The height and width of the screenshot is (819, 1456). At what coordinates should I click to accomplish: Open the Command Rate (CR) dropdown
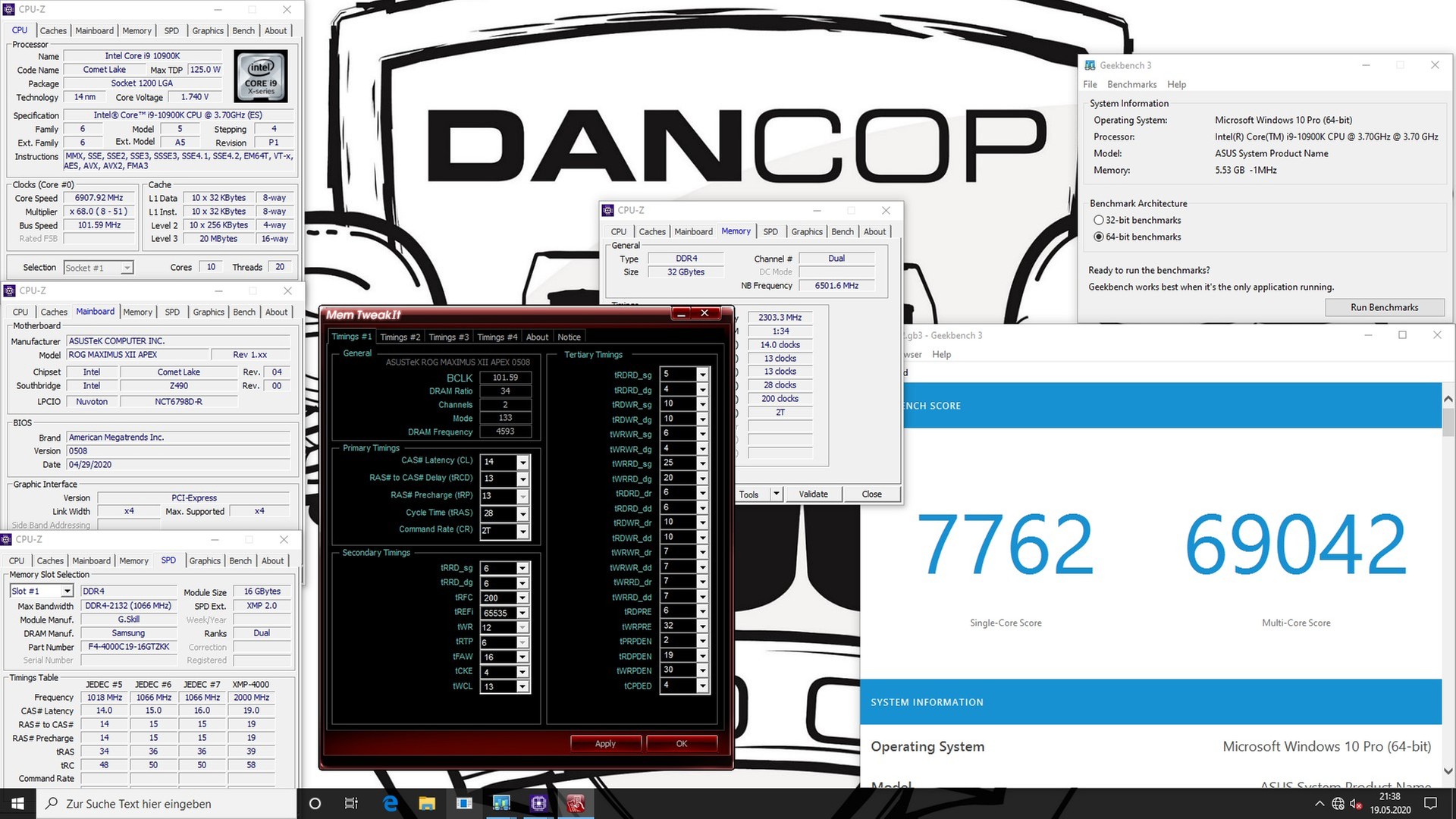click(522, 531)
